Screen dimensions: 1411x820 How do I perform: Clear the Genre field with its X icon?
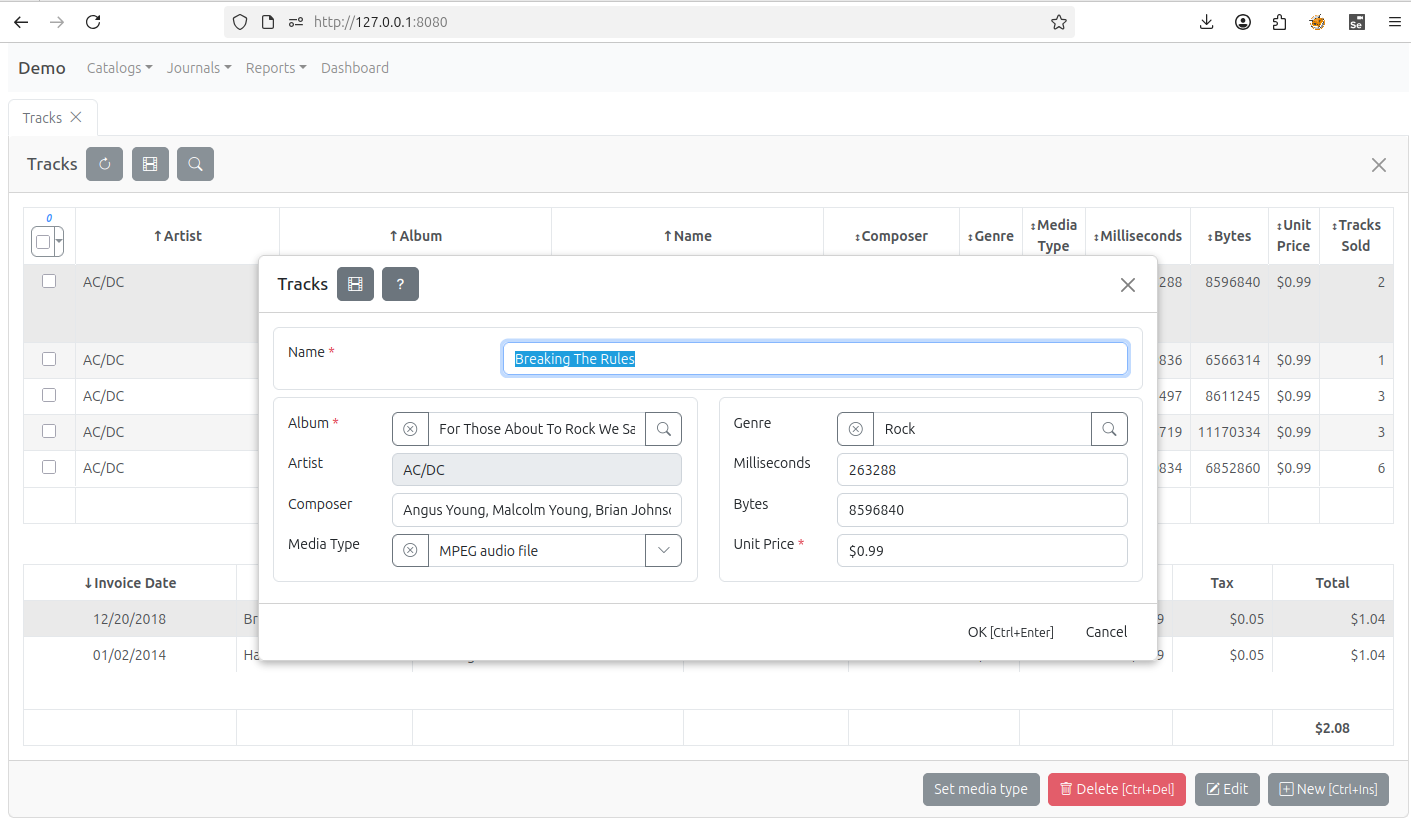click(x=855, y=429)
